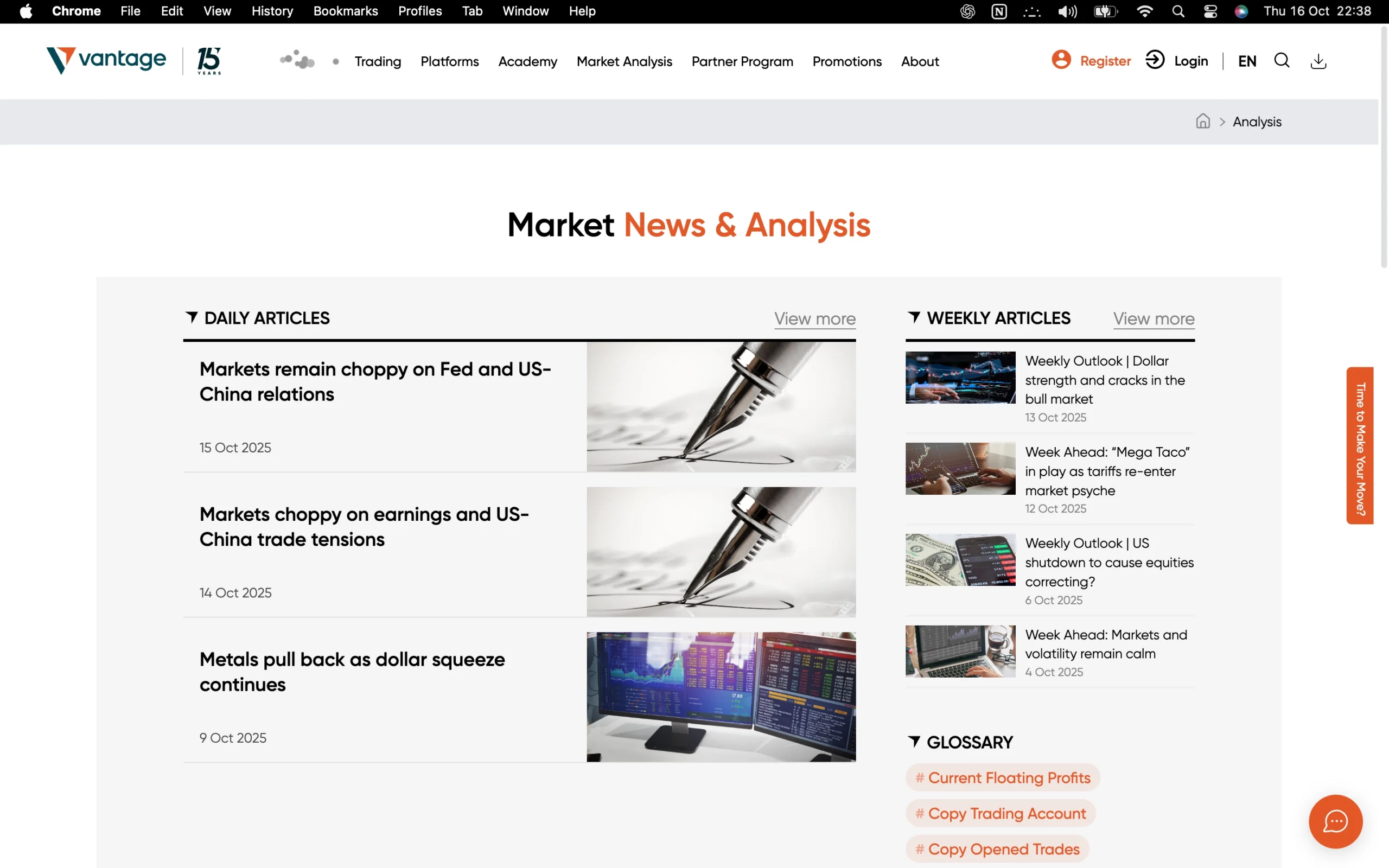This screenshot has height=868, width=1389.
Task: Expand the Trading navigation menu
Action: (x=378, y=61)
